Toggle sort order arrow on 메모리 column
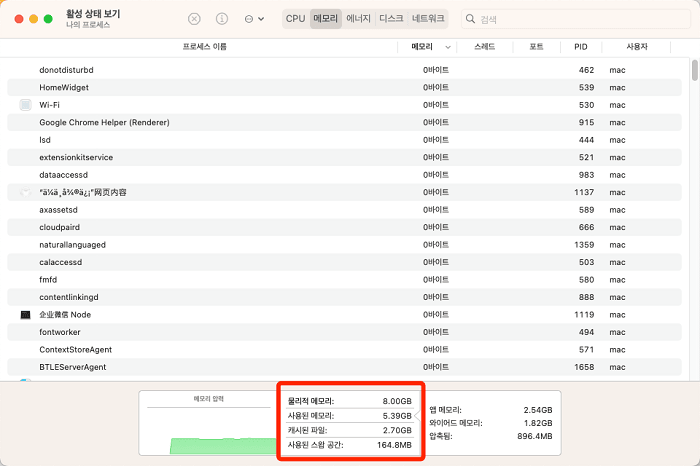Viewport: 700px width, 466px height. coord(447,47)
